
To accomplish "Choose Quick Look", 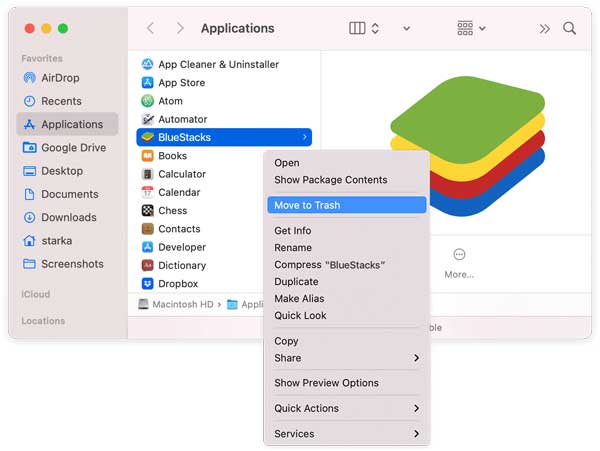I will pyautogui.click(x=347, y=316).
